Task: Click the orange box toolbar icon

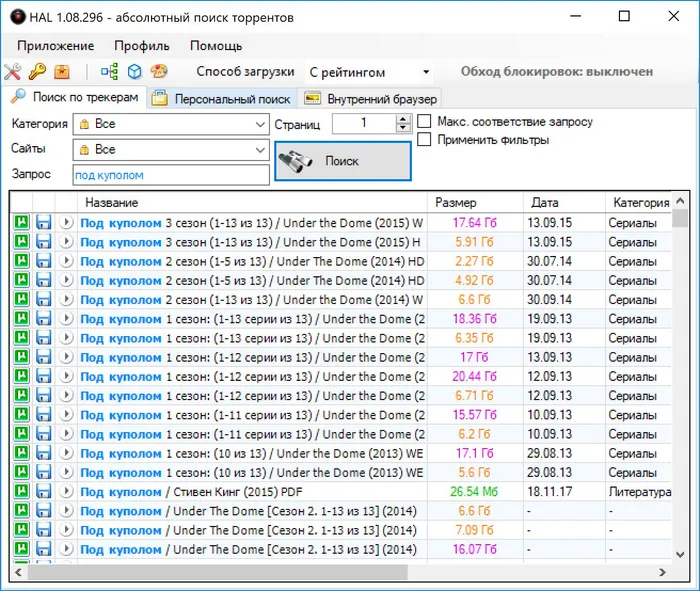Action: (62, 71)
